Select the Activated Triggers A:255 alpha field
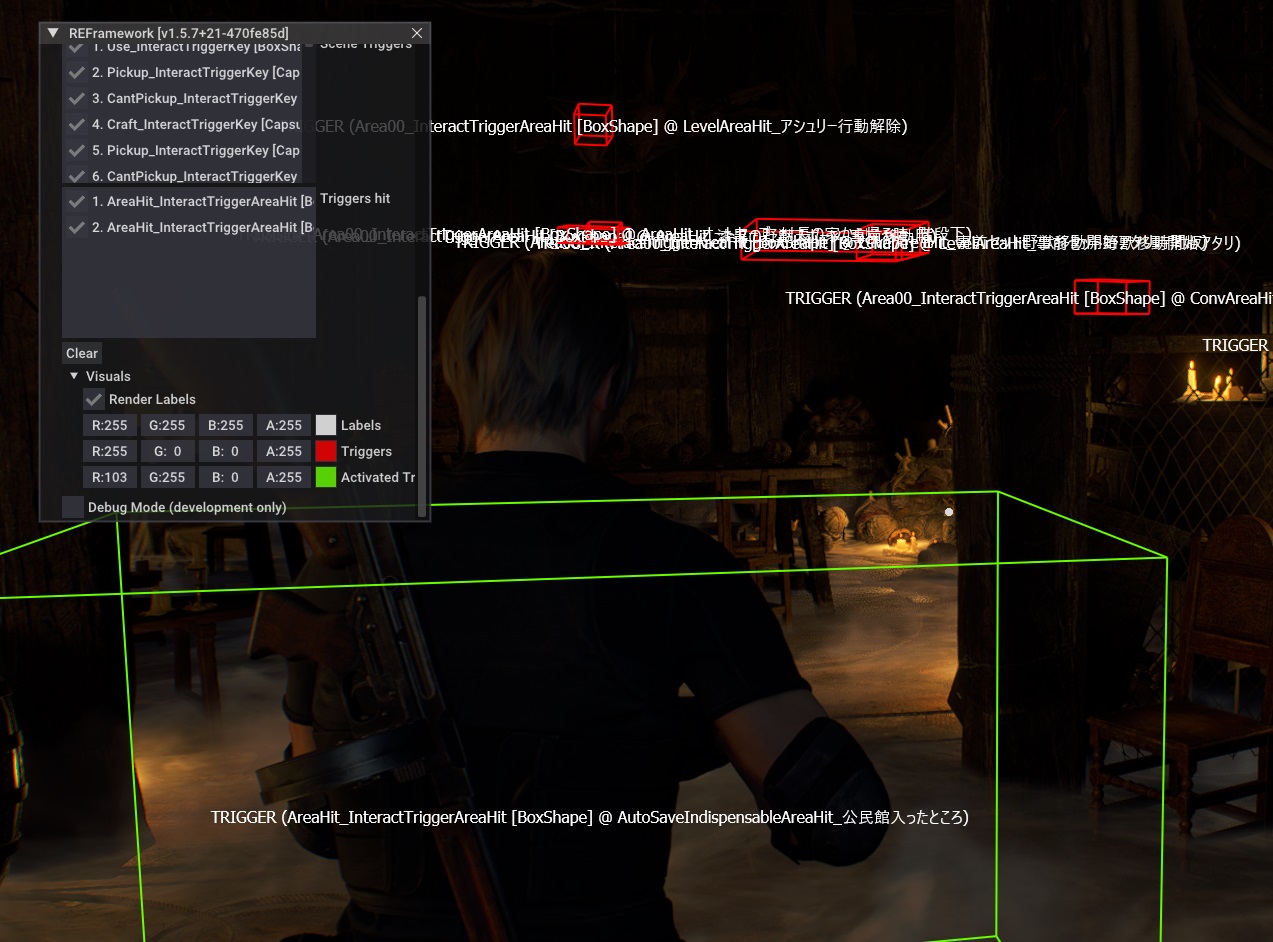The height and width of the screenshot is (942, 1273). point(284,477)
